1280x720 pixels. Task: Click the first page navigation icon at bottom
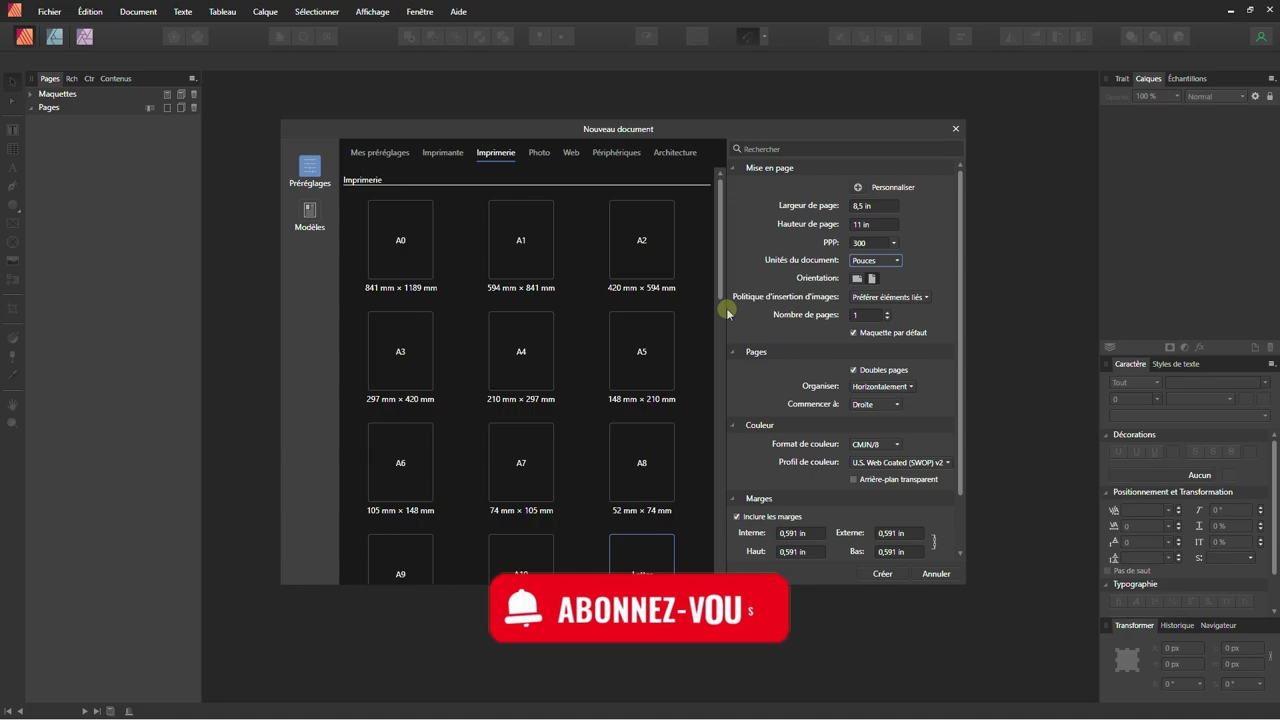pyautogui.click(x=8, y=711)
